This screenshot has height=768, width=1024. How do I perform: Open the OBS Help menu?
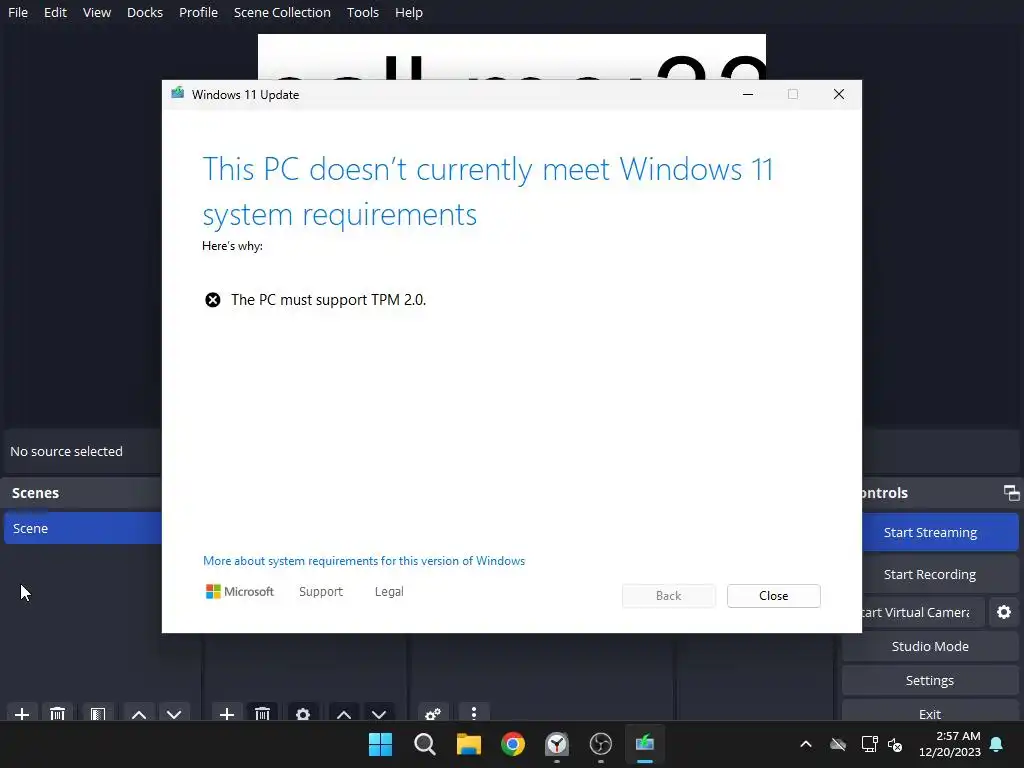[409, 12]
